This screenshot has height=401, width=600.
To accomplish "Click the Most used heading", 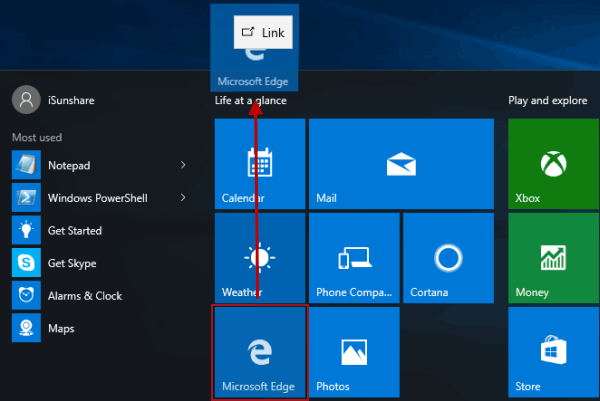I will [37, 137].
